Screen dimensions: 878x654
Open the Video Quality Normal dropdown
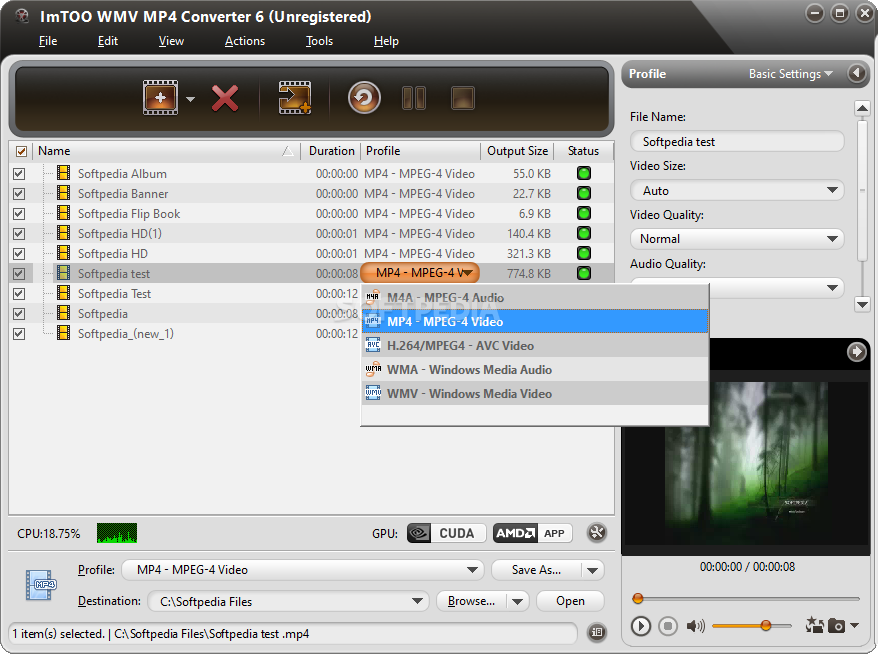[x=737, y=239]
